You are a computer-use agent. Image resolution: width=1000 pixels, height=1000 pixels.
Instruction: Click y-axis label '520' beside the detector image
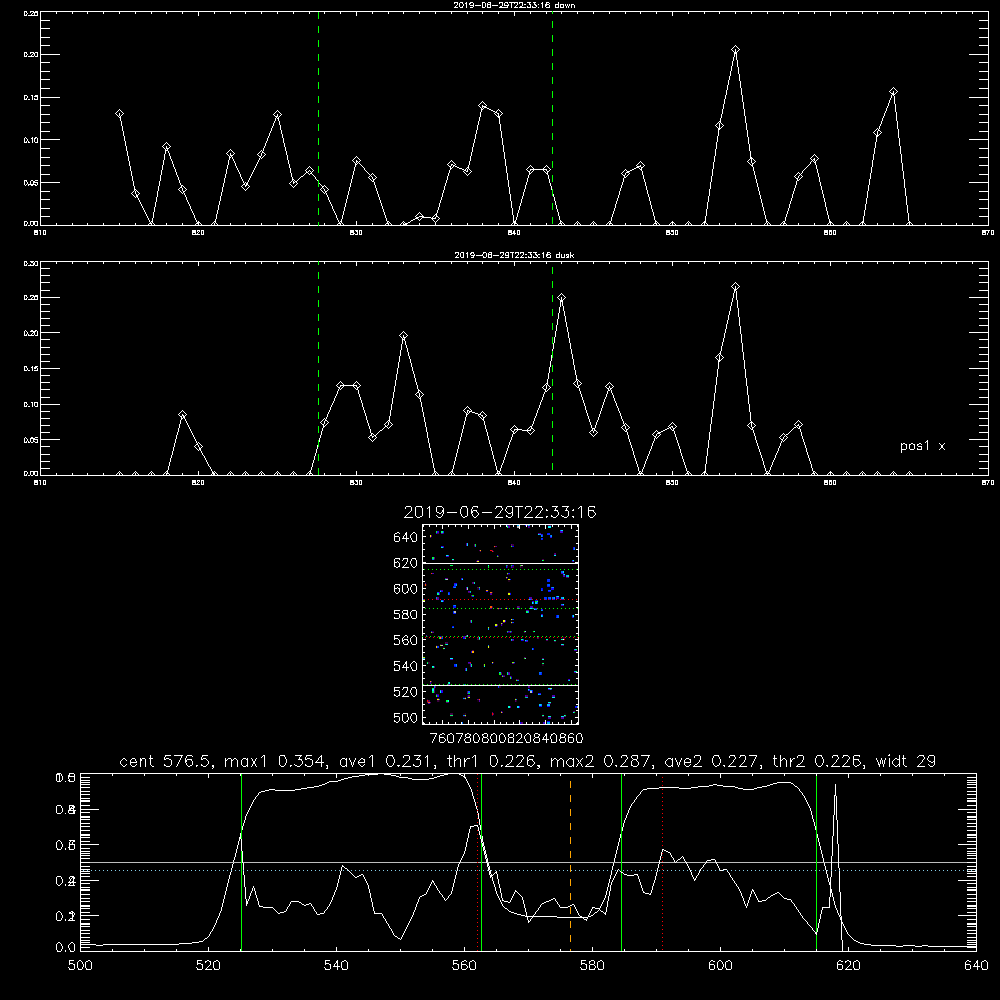[405, 693]
